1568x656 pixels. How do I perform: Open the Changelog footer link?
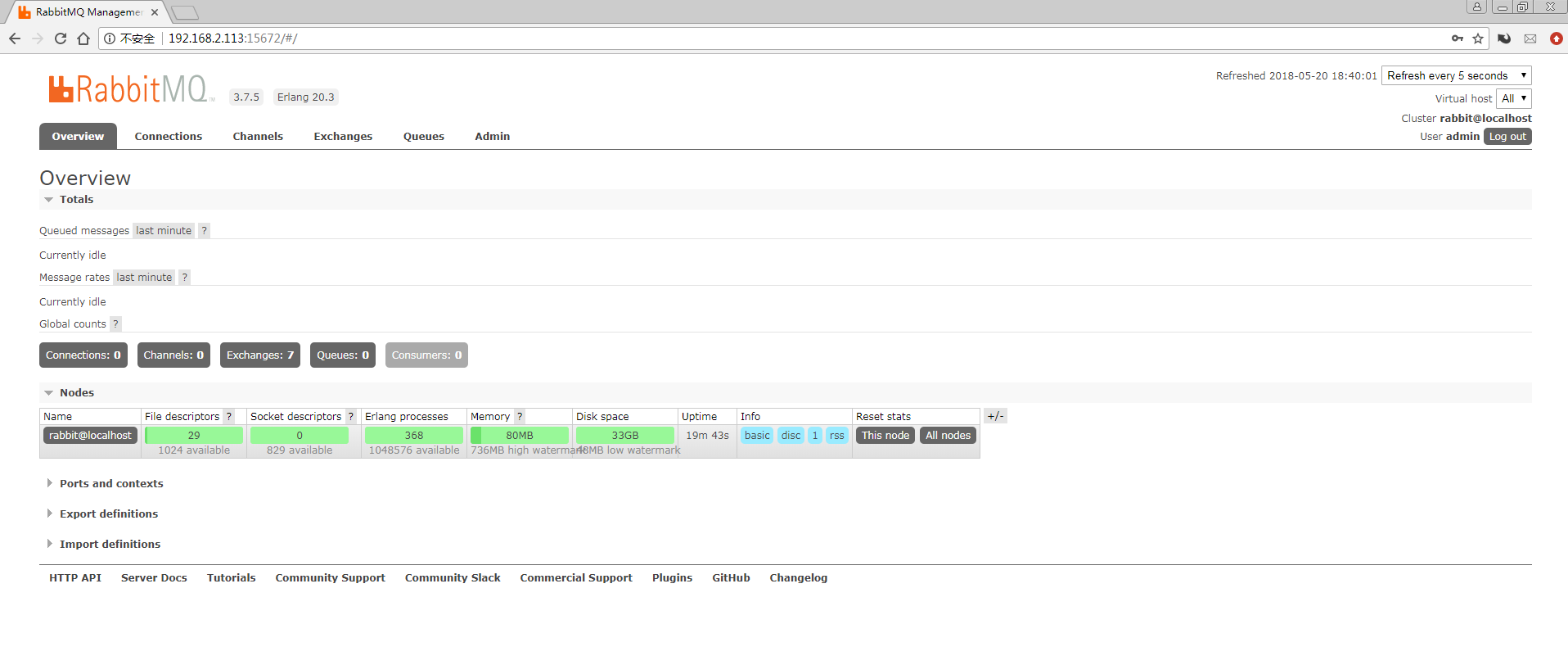pyautogui.click(x=799, y=578)
